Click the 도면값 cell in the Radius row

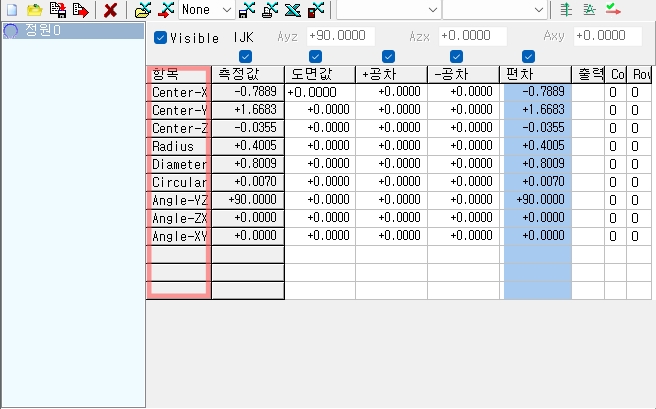click(x=320, y=146)
